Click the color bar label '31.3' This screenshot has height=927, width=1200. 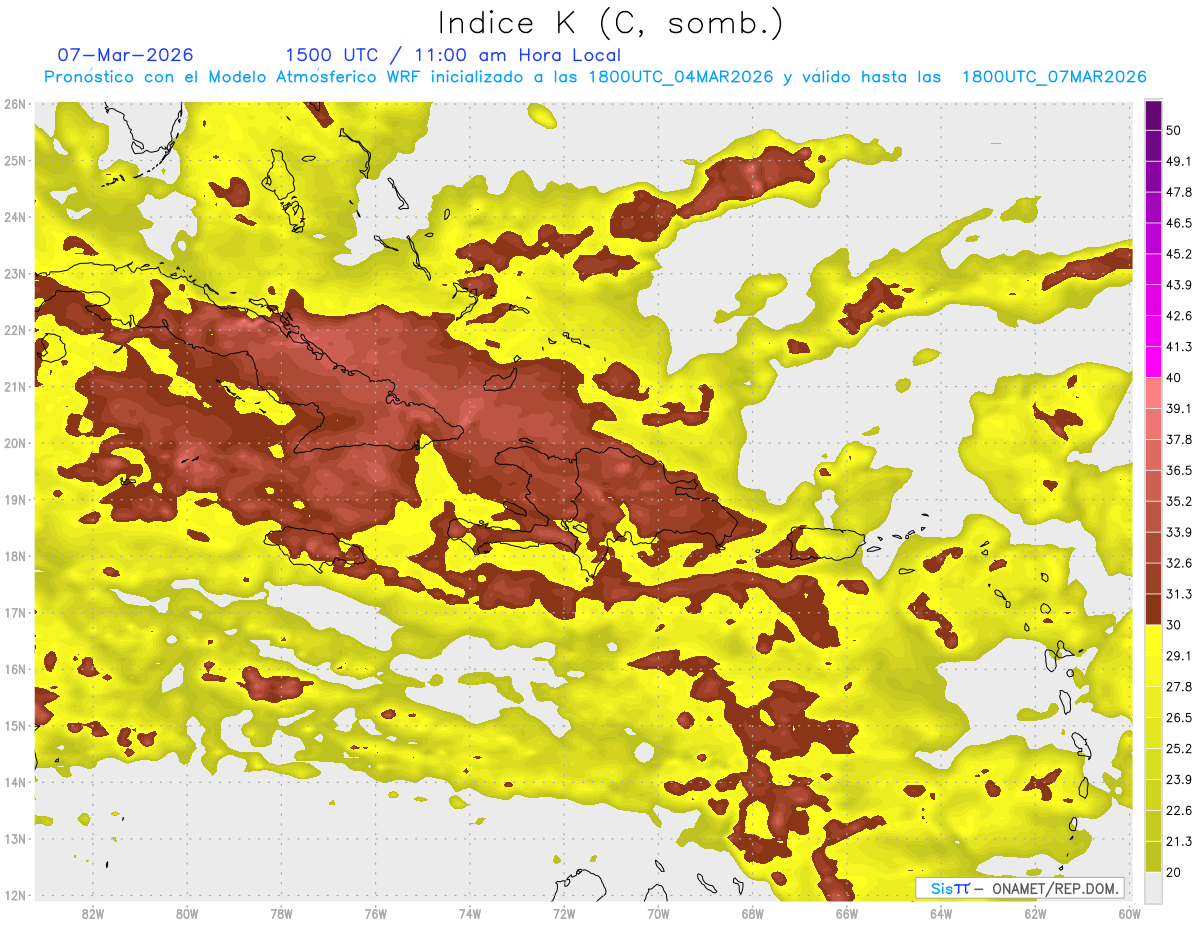pos(1179,594)
